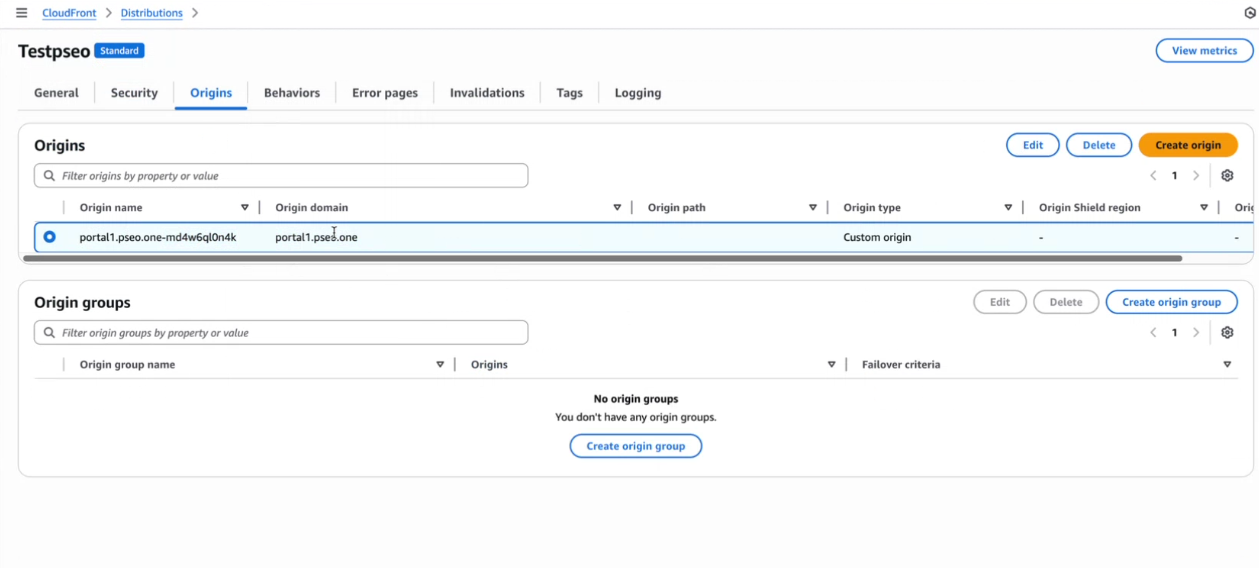Click disabled Delete button in Origin groups
The width and height of the screenshot is (1259, 568).
pyautogui.click(x=1066, y=302)
